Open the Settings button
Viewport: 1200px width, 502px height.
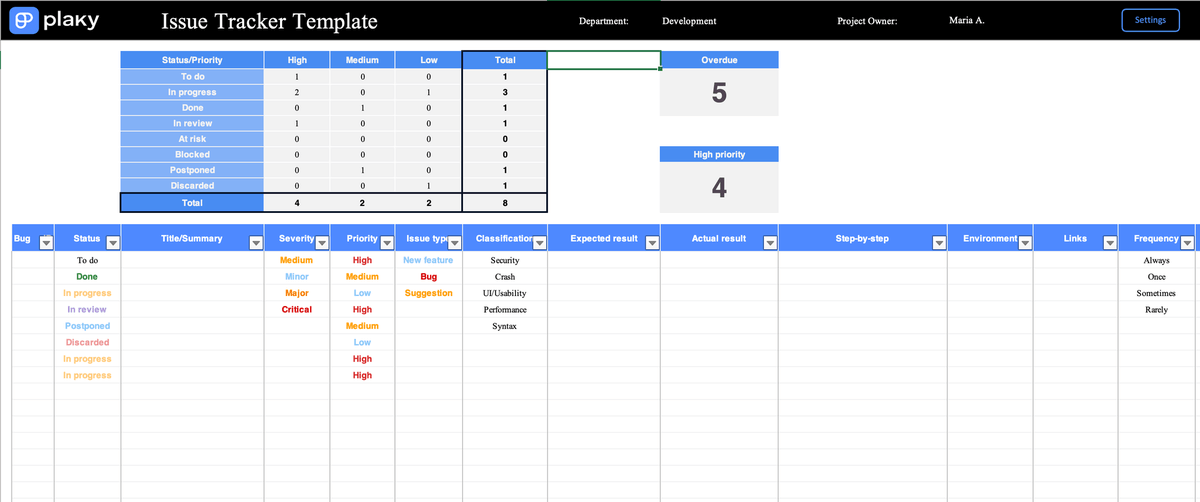[1150, 20]
